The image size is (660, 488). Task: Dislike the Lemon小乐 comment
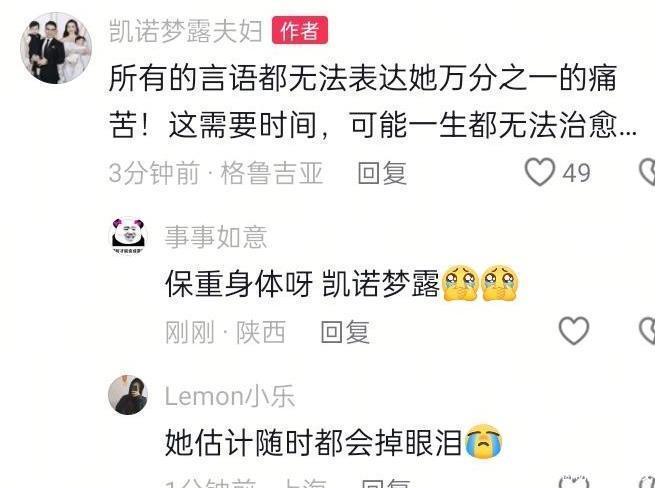[648, 482]
